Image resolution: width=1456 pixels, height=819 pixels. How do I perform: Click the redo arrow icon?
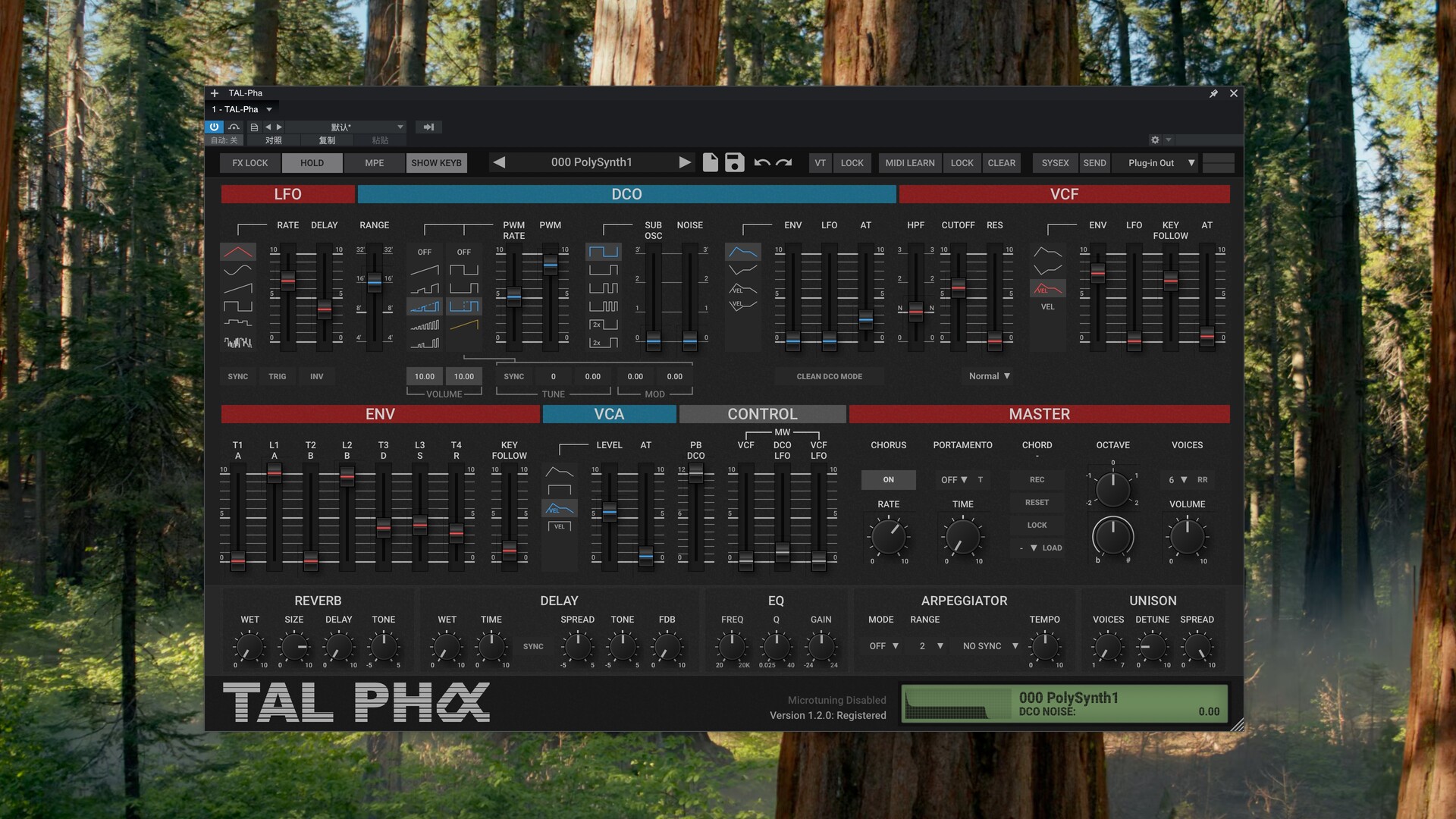pyautogui.click(x=784, y=162)
